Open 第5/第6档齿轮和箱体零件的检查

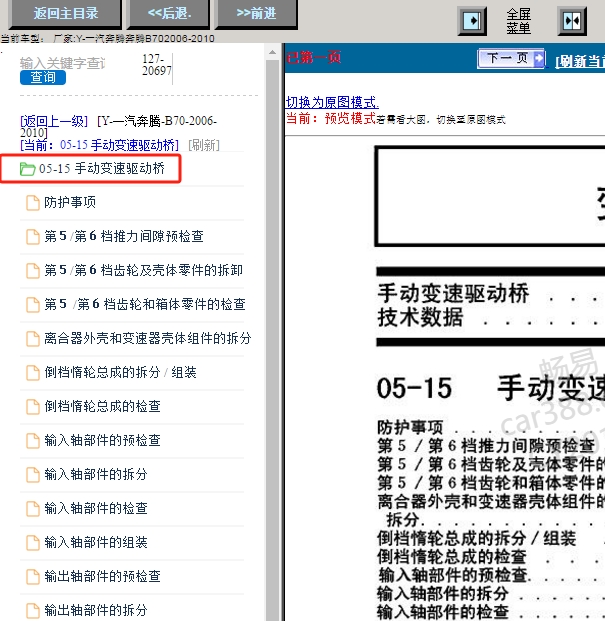(x=145, y=305)
